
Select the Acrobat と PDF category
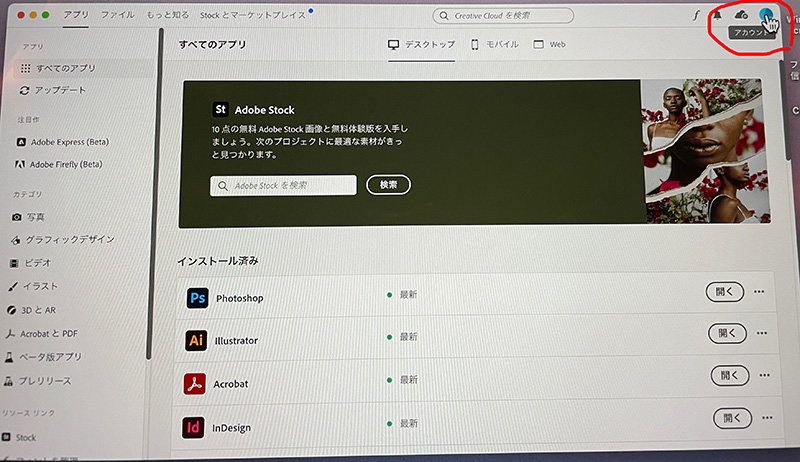click(x=41, y=334)
